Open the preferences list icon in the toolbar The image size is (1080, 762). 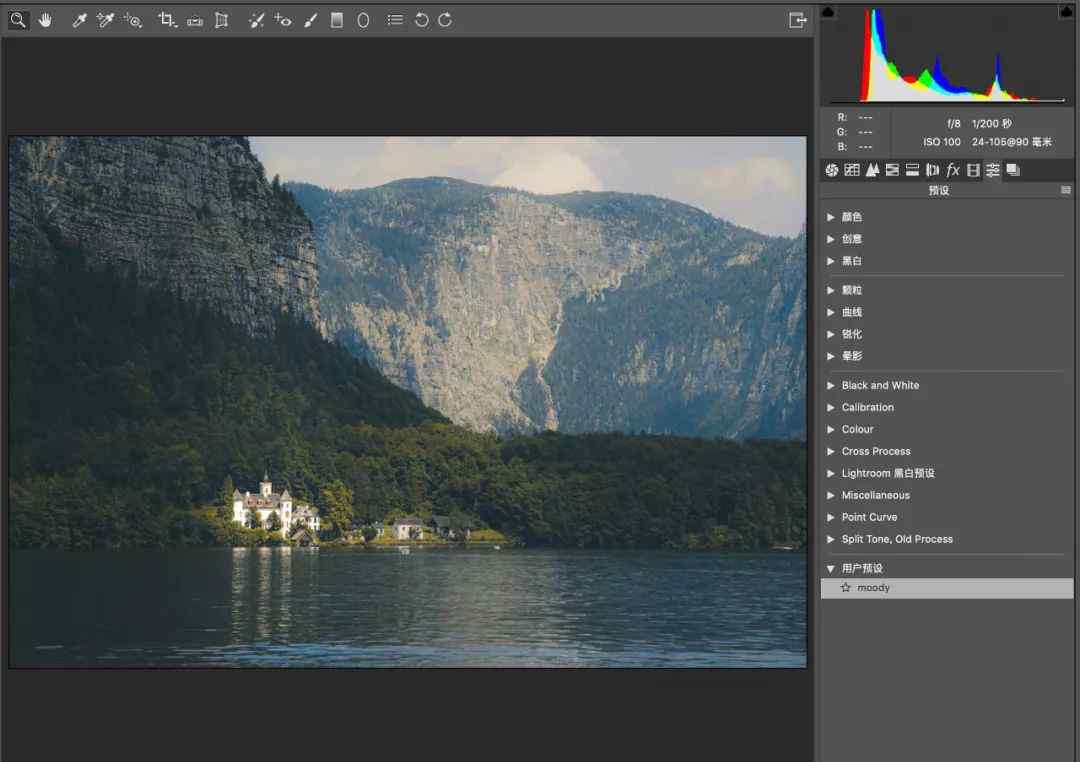pyautogui.click(x=395, y=20)
